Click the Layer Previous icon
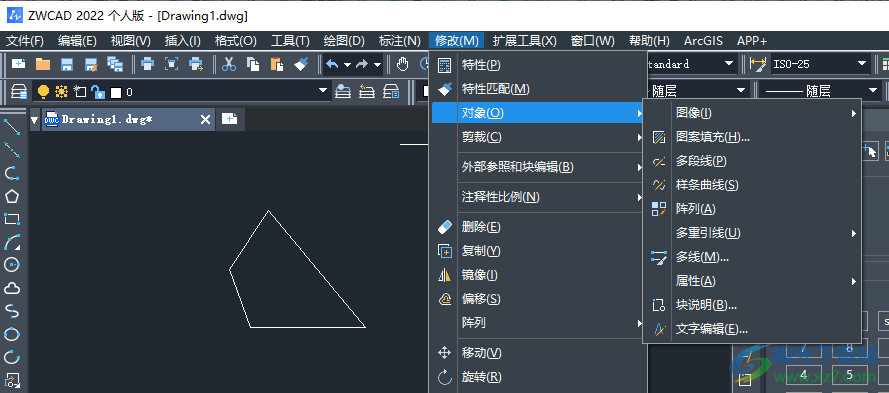Viewport: 889px width, 393px height. click(x=367, y=91)
